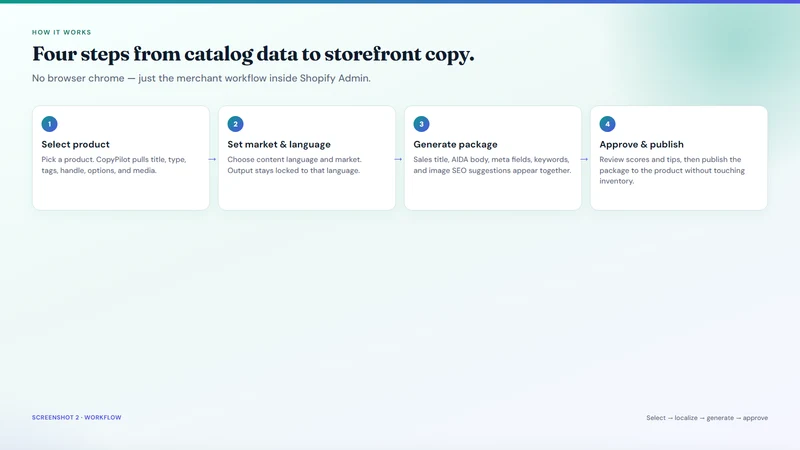800x450 pixels.
Task: Click the Generate package step card
Action: coord(493,158)
